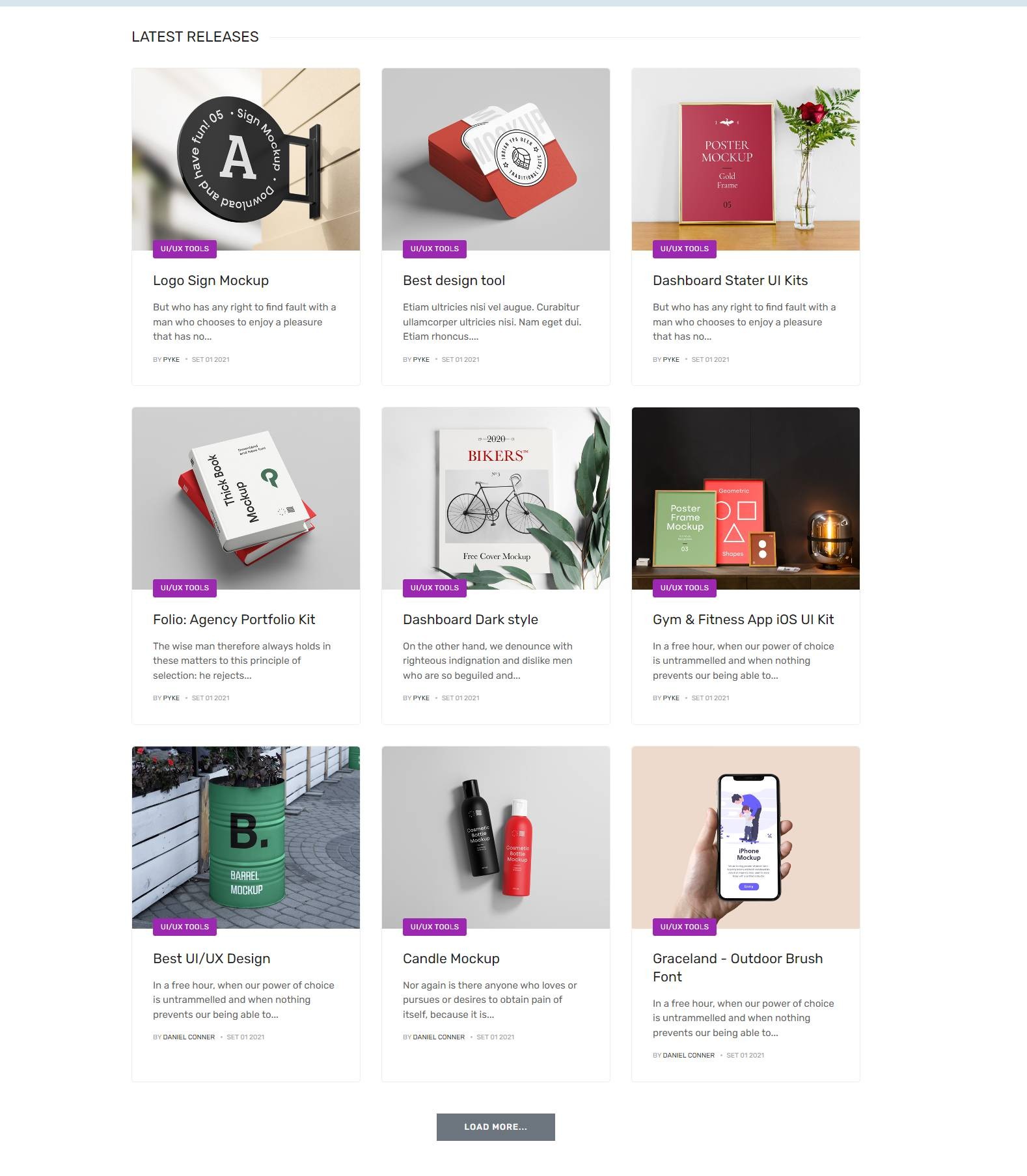Click UI/UX Tools tag on Best UI/UX Design card

pyautogui.click(x=185, y=927)
